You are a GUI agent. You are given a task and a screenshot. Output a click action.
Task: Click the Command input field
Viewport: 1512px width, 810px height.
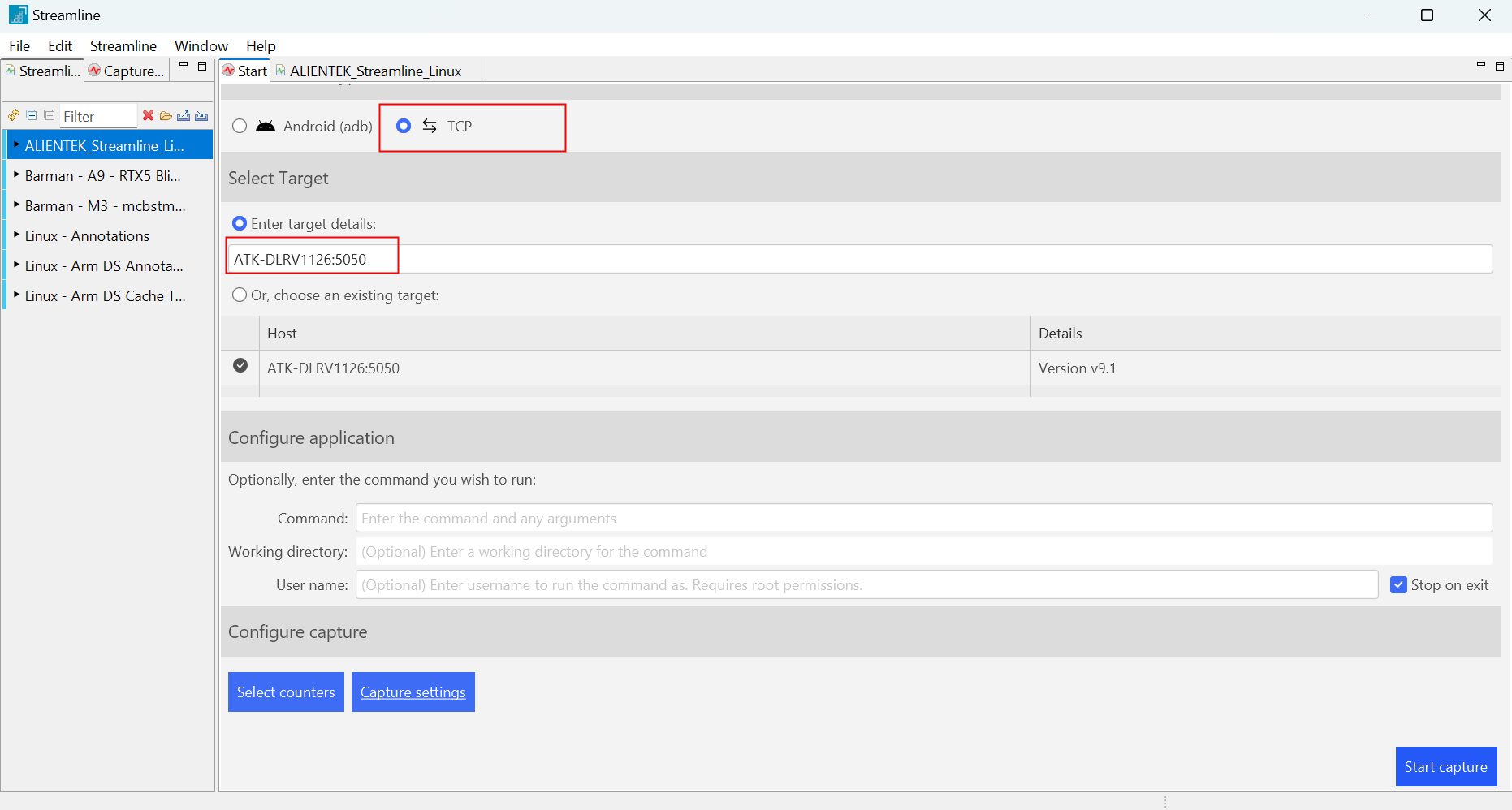pos(923,519)
